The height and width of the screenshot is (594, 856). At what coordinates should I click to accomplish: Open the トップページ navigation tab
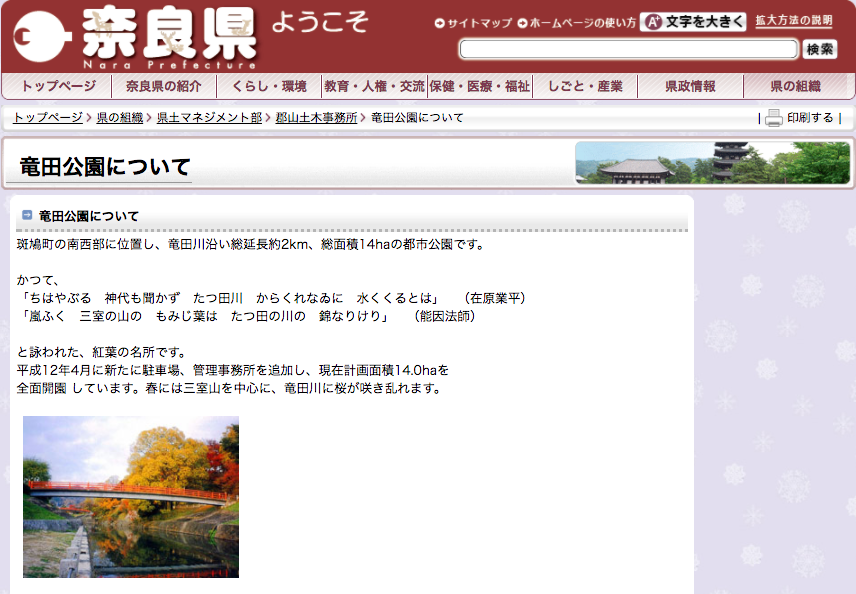58,86
